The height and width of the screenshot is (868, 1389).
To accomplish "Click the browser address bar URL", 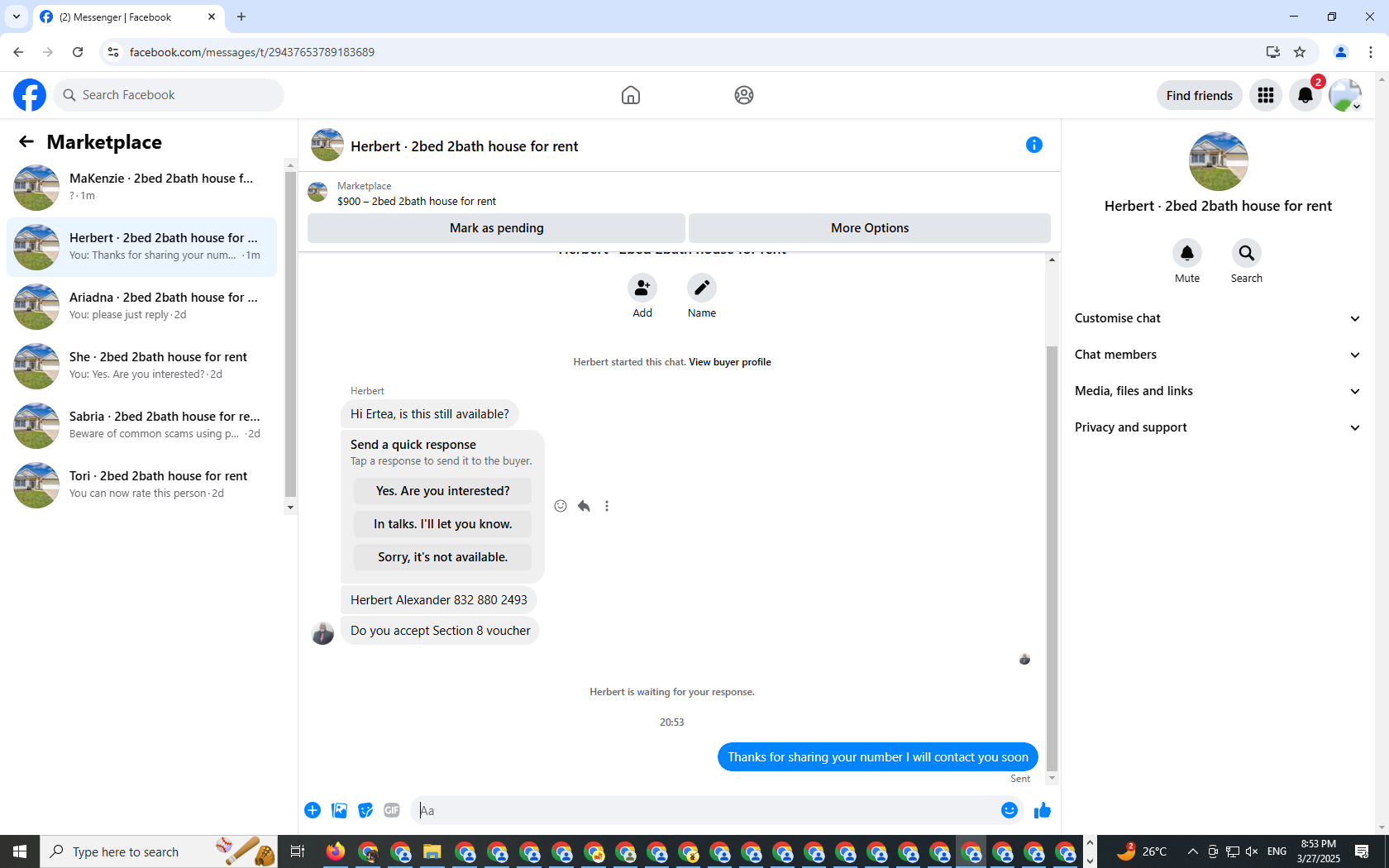I will tap(251, 52).
